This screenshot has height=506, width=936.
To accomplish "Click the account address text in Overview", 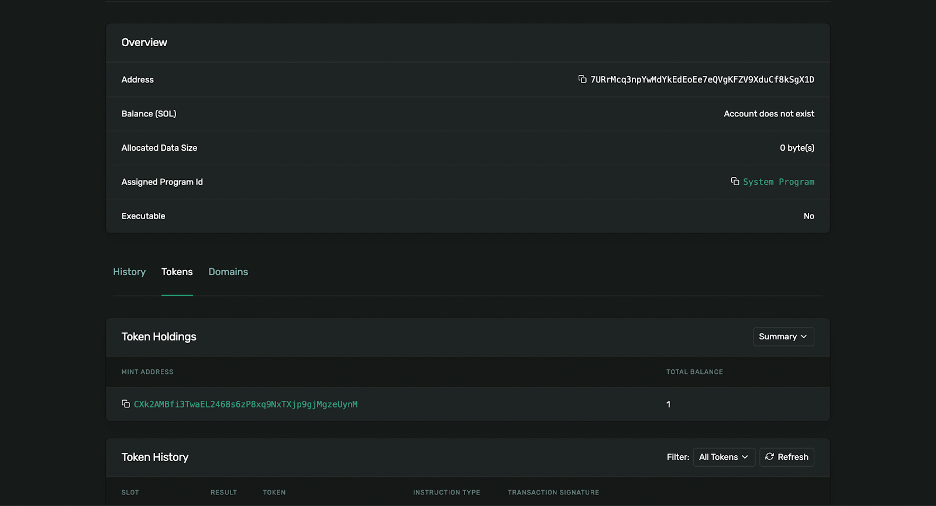I will point(702,79).
